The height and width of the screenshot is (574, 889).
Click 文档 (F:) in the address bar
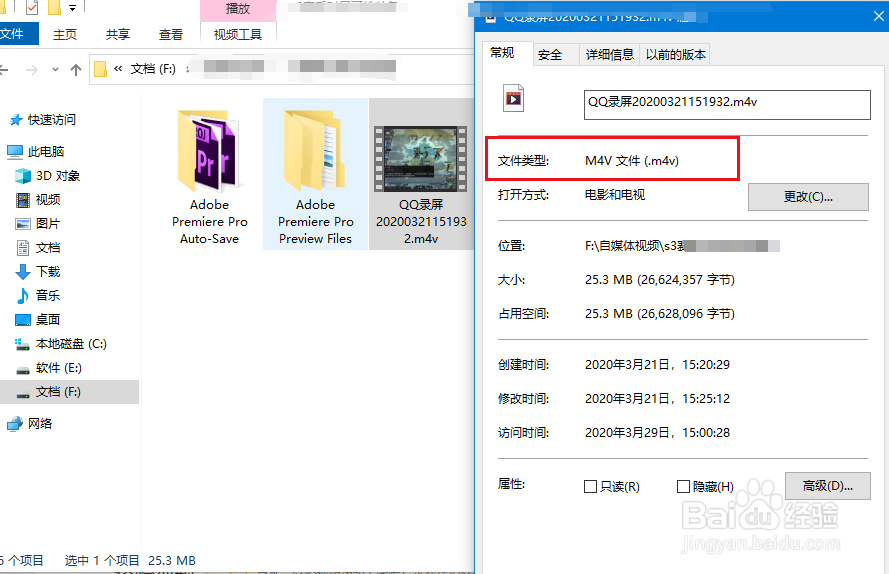pos(153,69)
